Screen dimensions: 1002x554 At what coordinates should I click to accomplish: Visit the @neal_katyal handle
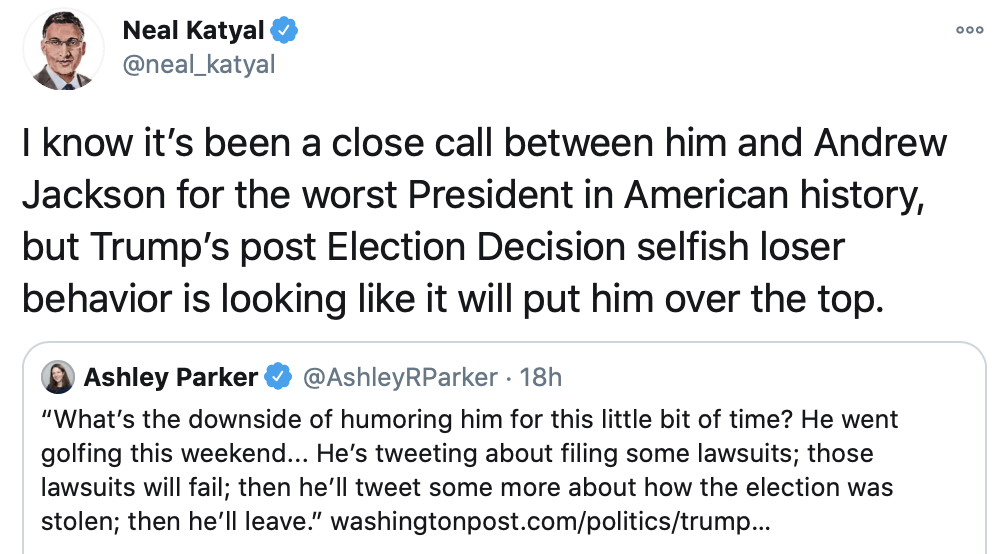[197, 65]
